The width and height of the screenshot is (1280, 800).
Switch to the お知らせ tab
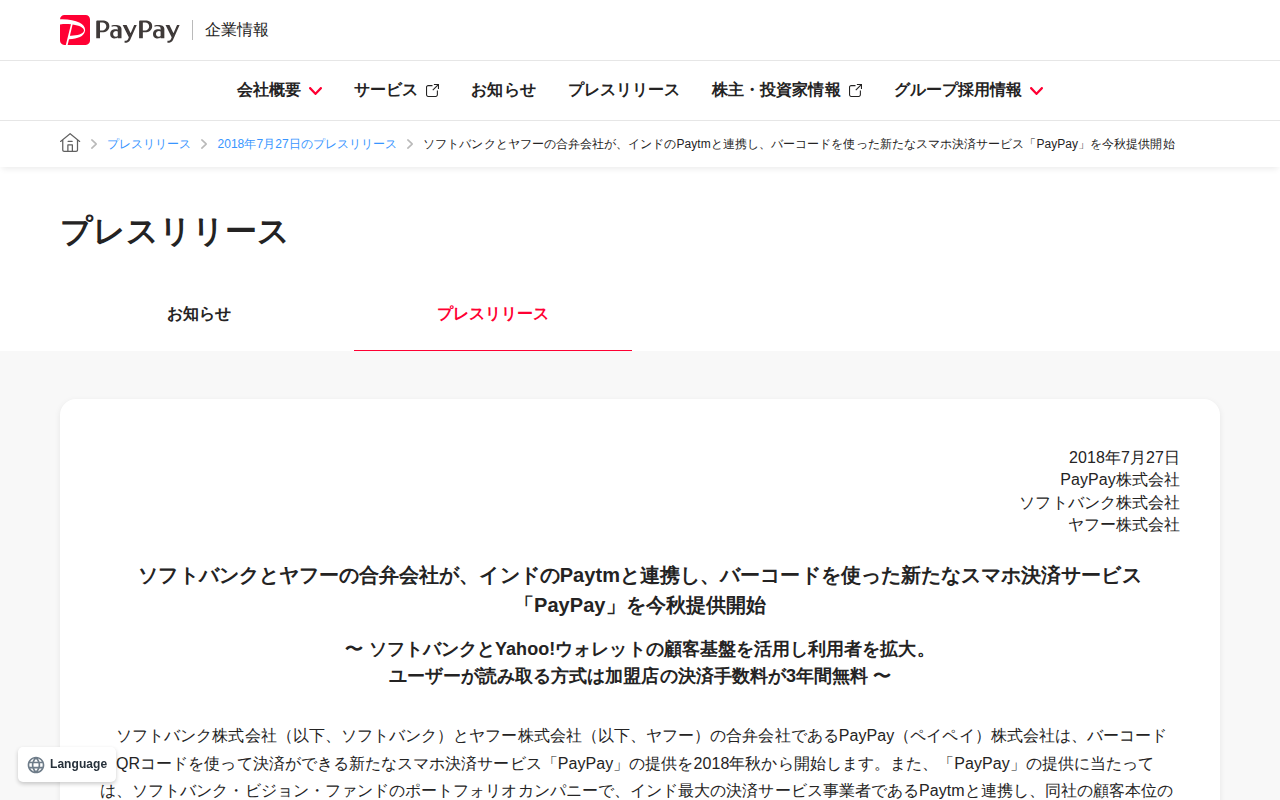[x=199, y=314]
